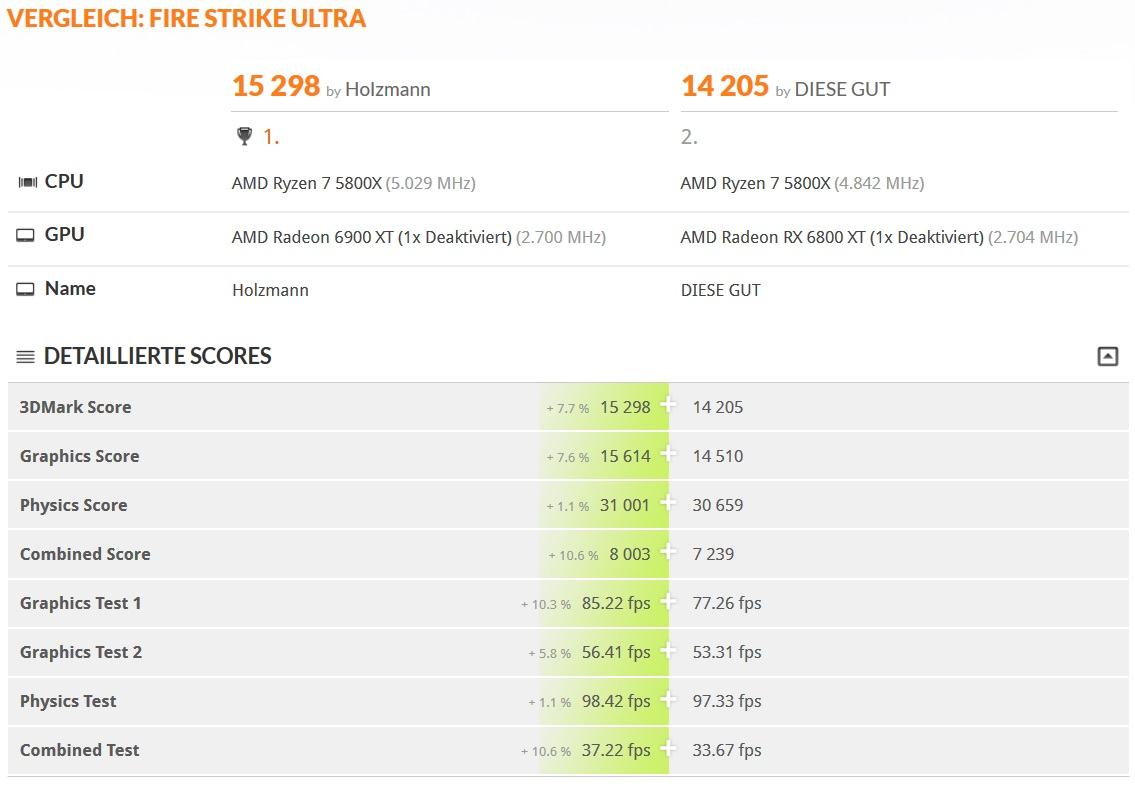
Task: Select the CPU text with 4.842 MHz clock
Action: [x=802, y=183]
